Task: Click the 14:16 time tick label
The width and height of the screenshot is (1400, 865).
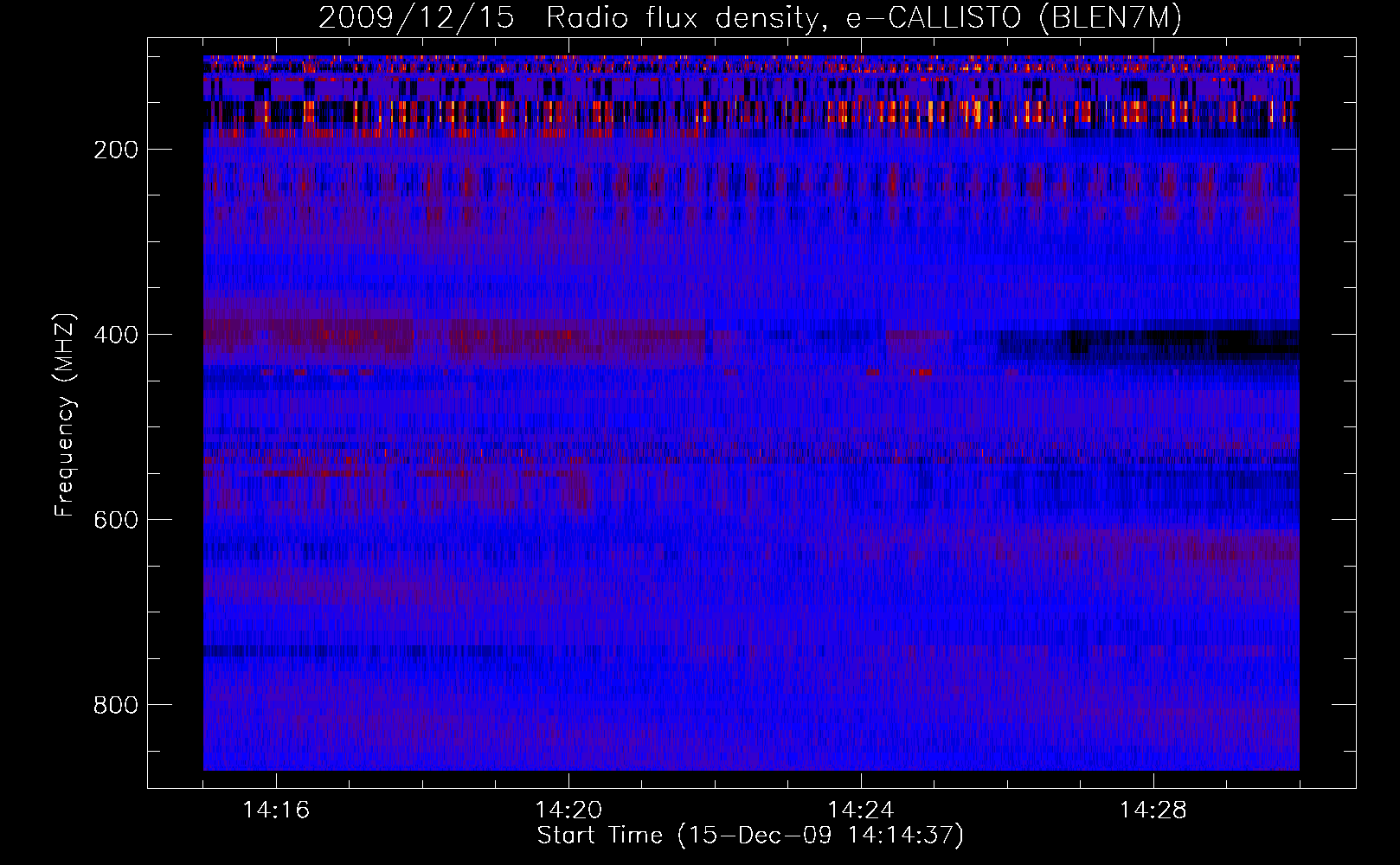Action: click(276, 810)
